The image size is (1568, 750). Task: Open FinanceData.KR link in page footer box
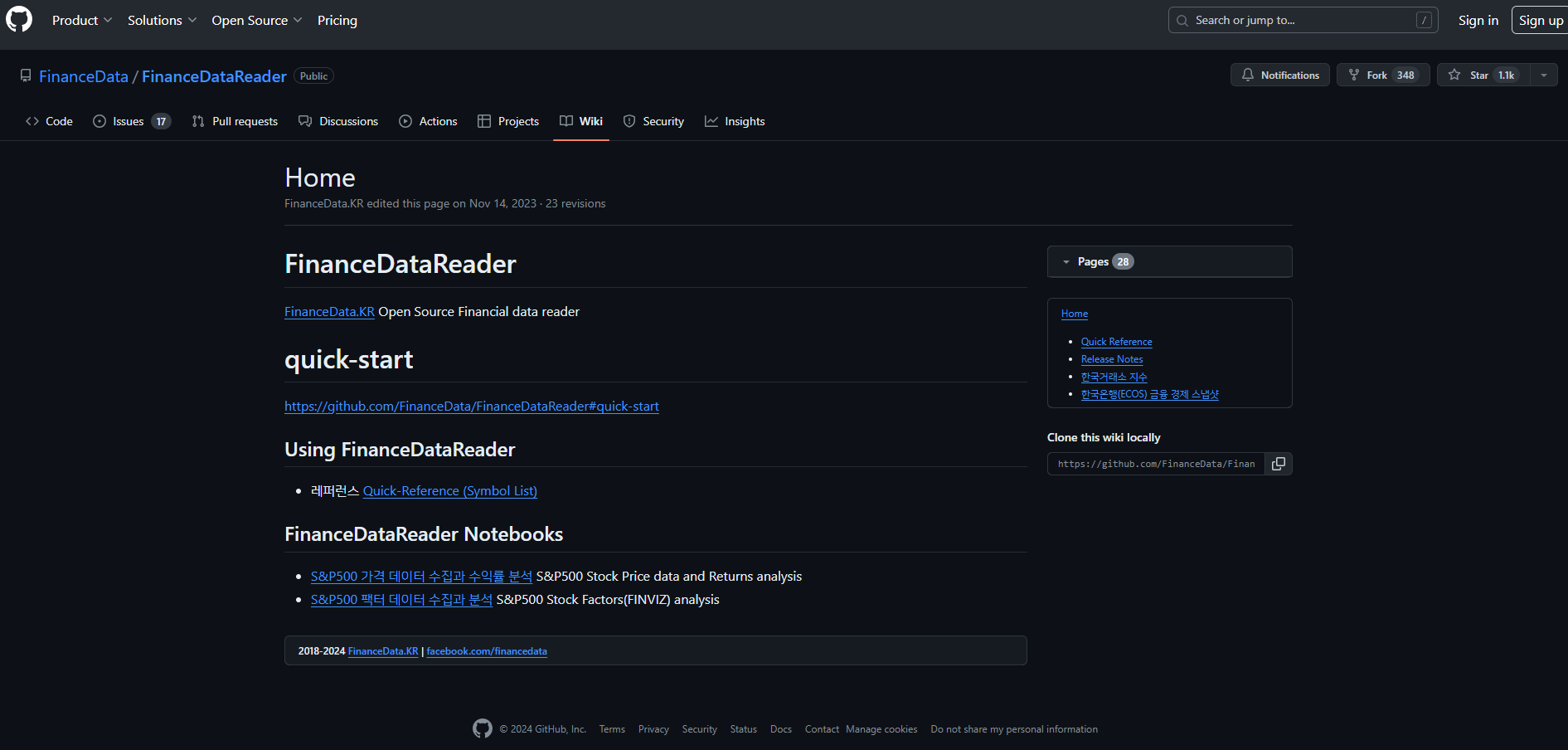tap(383, 651)
